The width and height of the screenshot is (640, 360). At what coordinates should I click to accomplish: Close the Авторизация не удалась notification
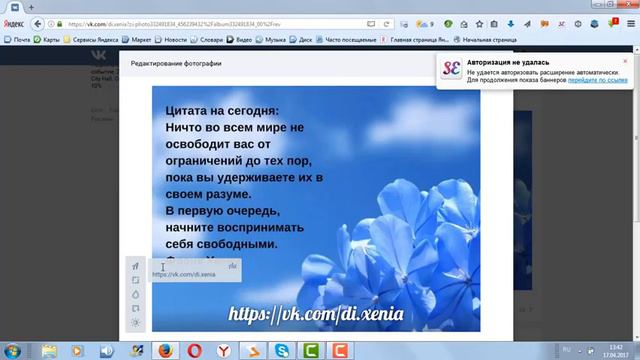pos(625,61)
